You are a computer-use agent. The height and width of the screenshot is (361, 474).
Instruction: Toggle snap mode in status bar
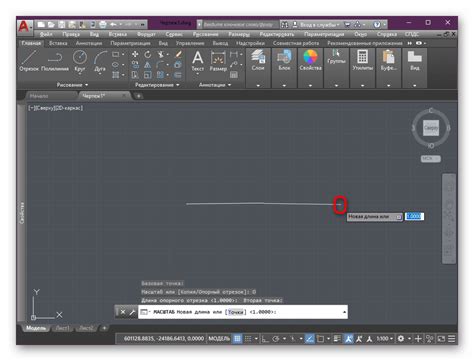coord(248,339)
